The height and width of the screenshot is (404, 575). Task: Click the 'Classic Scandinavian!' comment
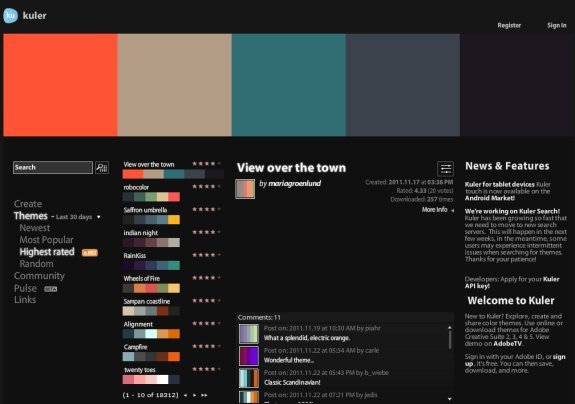coord(292,383)
